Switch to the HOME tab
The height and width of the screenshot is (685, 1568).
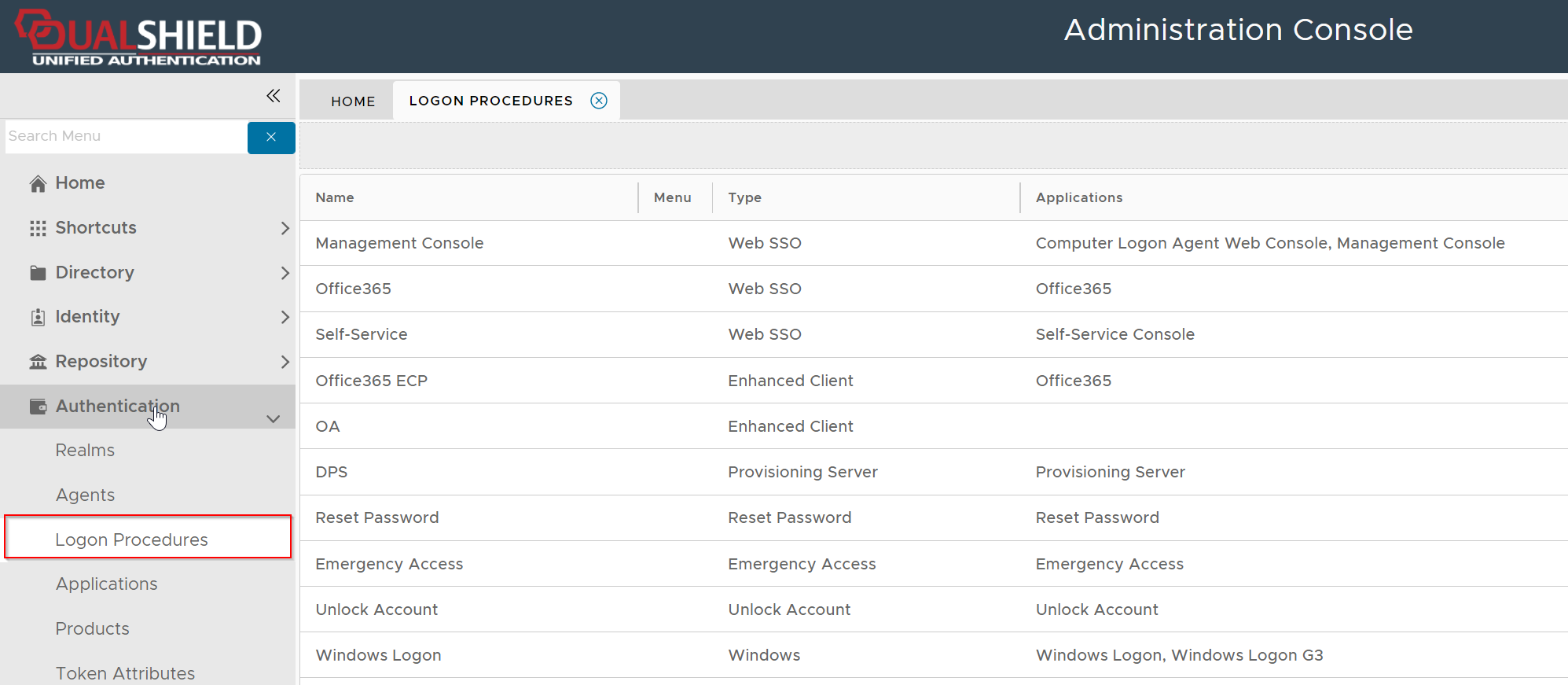tap(353, 101)
